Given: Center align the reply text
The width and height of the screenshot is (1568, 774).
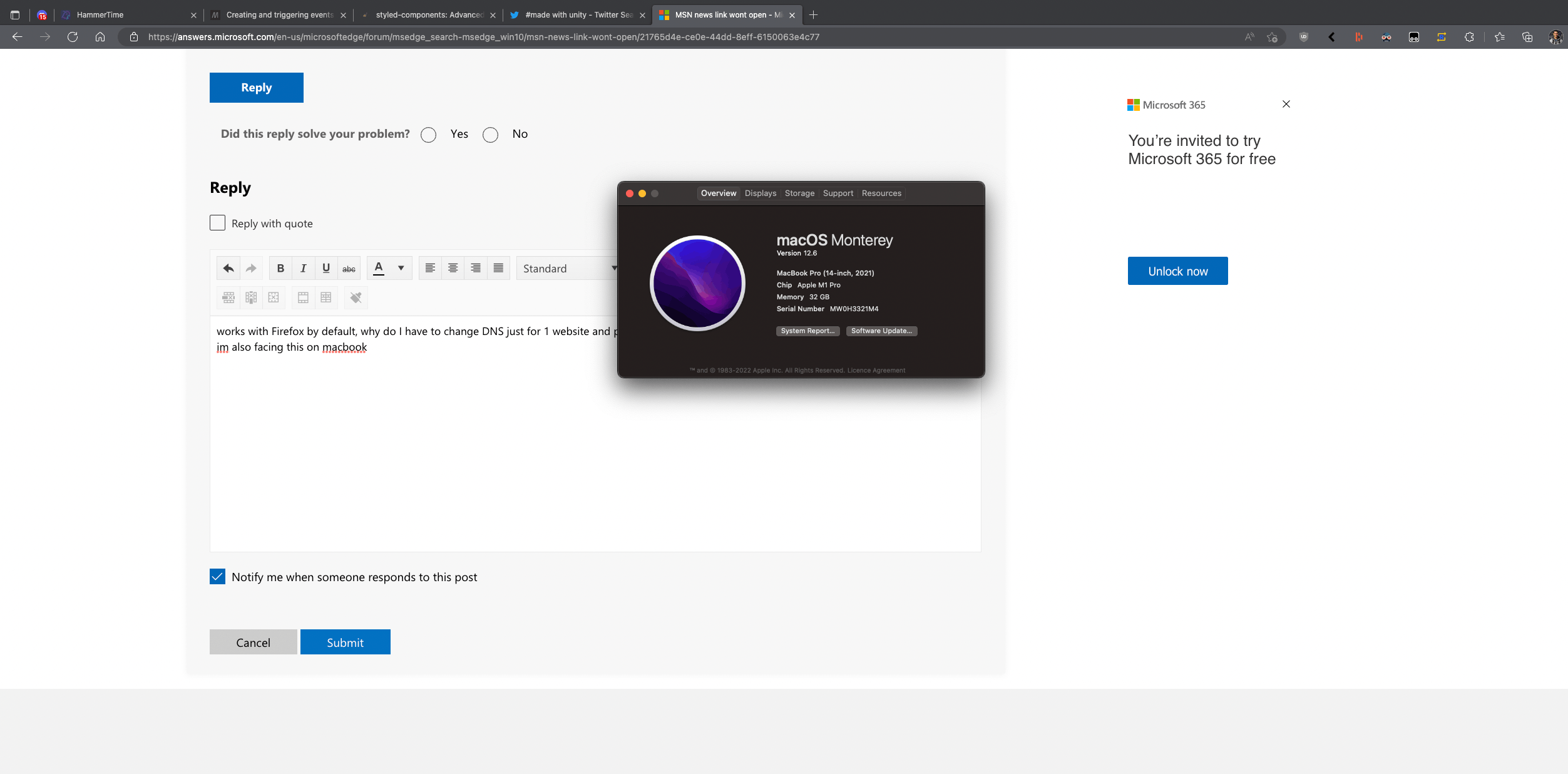Looking at the screenshot, I should [x=453, y=268].
